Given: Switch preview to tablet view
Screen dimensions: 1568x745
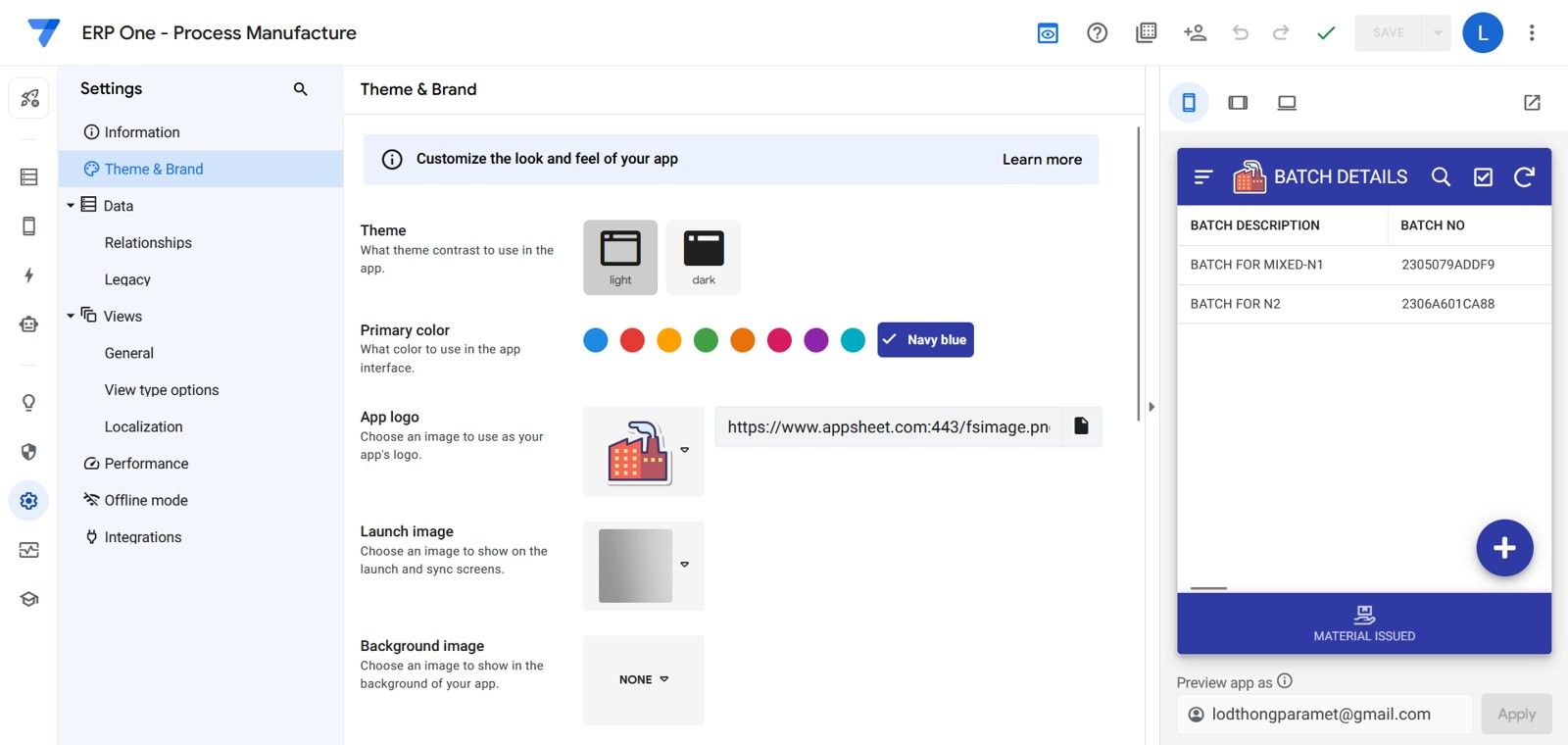Looking at the screenshot, I should click(x=1238, y=103).
